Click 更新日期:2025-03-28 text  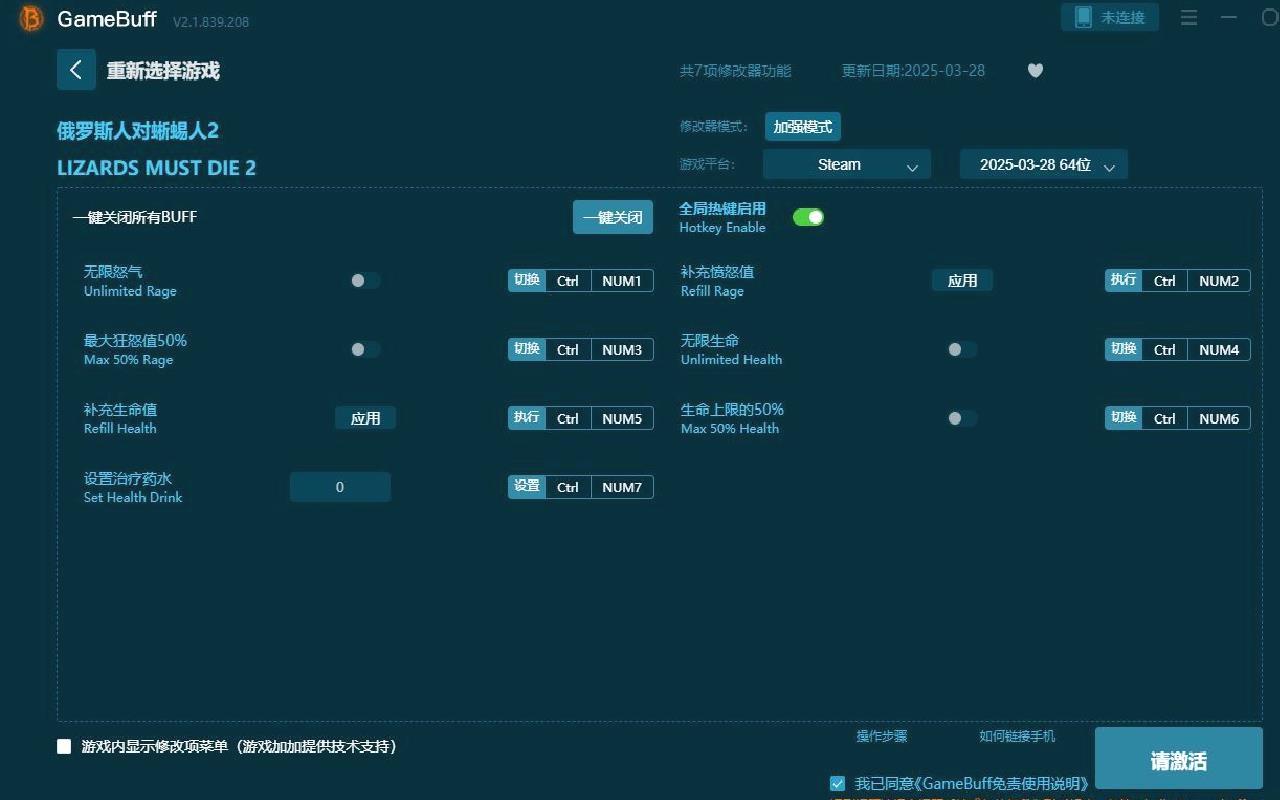click(913, 70)
